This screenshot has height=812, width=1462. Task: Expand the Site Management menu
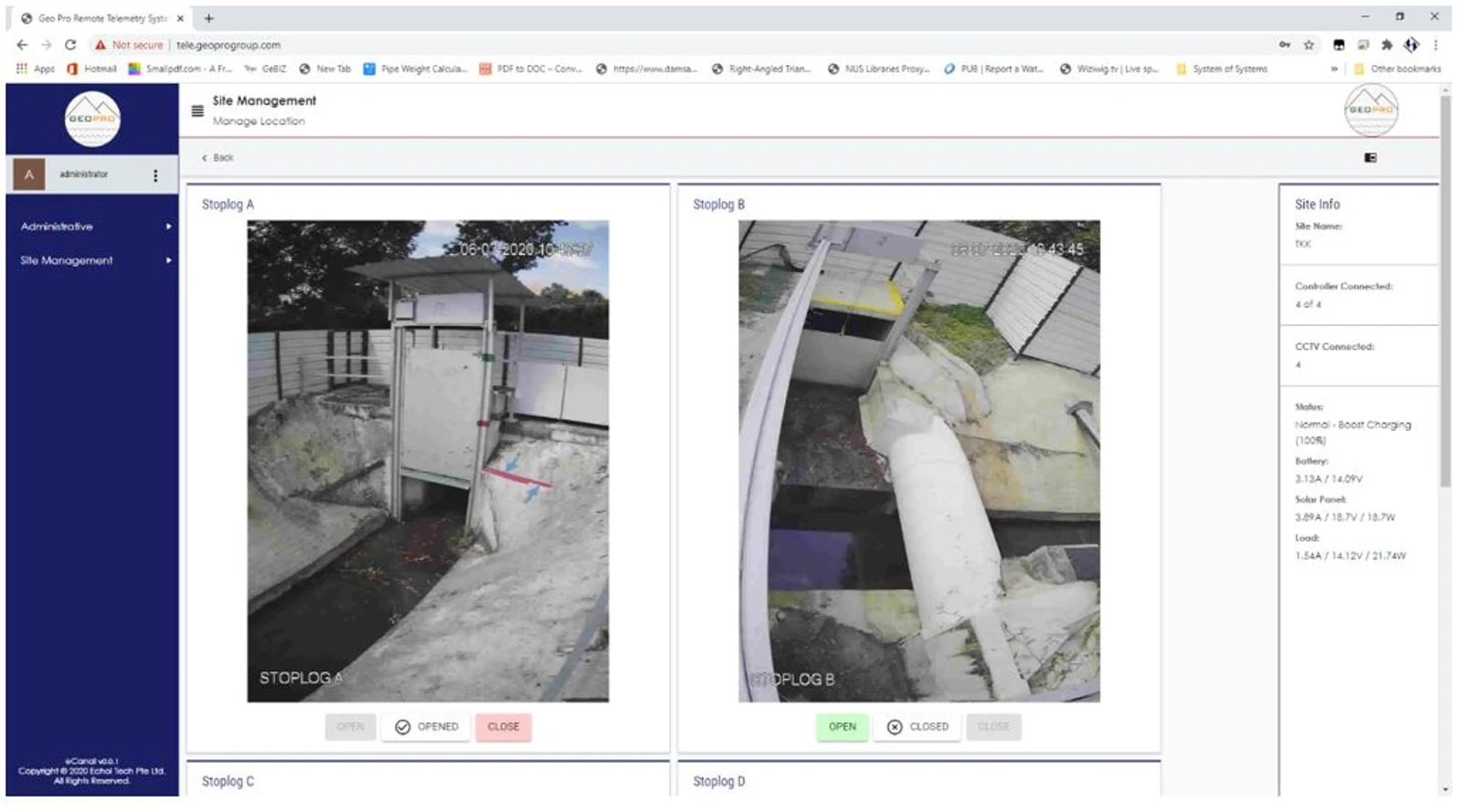click(x=92, y=260)
